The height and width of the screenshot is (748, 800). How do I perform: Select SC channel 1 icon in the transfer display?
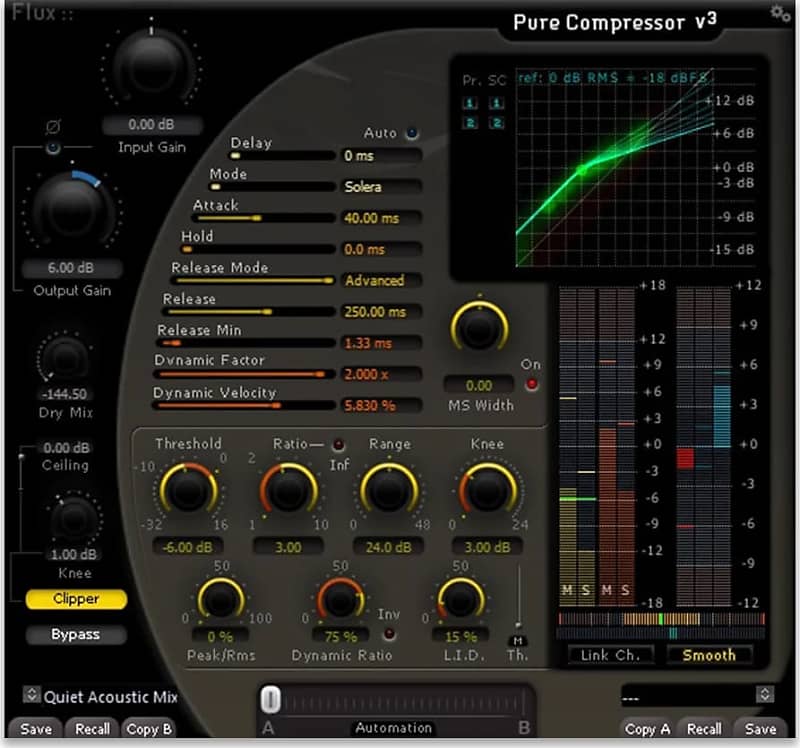click(x=497, y=104)
